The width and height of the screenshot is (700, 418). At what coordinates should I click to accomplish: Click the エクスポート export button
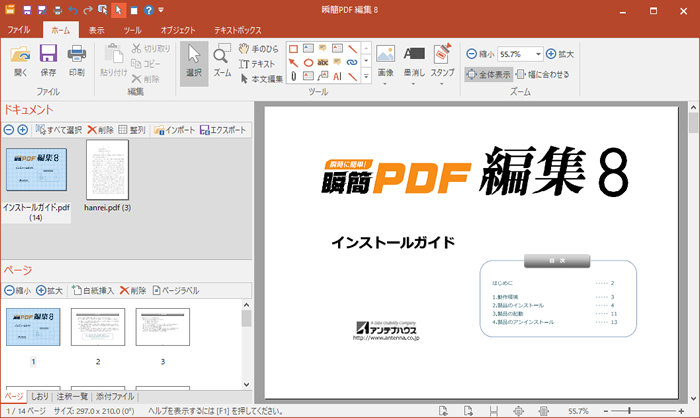click(223, 130)
